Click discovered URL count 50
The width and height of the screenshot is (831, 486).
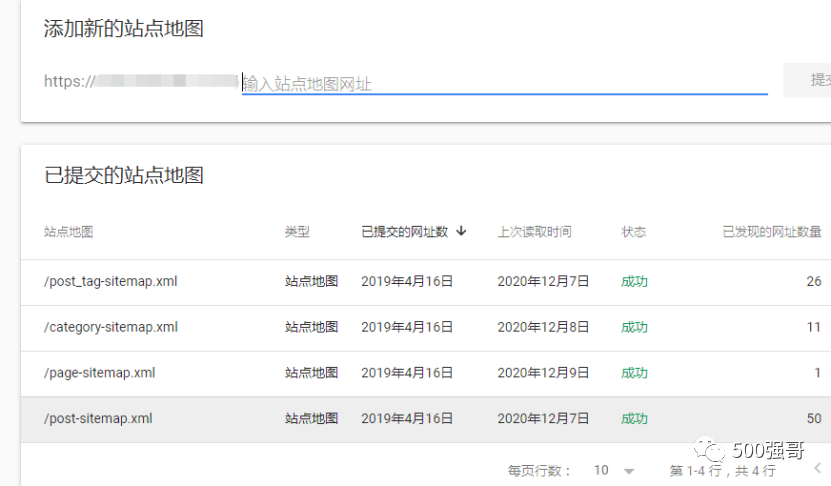click(814, 418)
